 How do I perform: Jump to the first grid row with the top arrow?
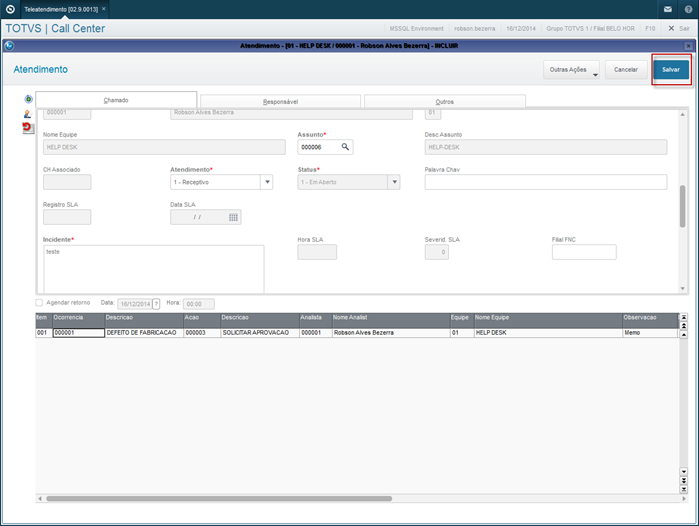(x=683, y=317)
